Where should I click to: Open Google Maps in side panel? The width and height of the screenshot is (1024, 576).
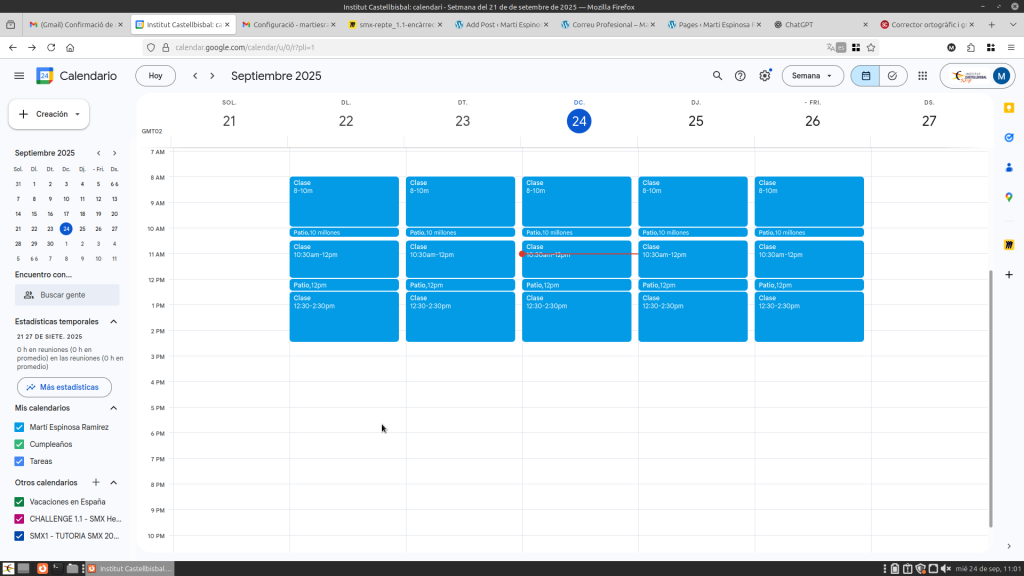[1009, 198]
